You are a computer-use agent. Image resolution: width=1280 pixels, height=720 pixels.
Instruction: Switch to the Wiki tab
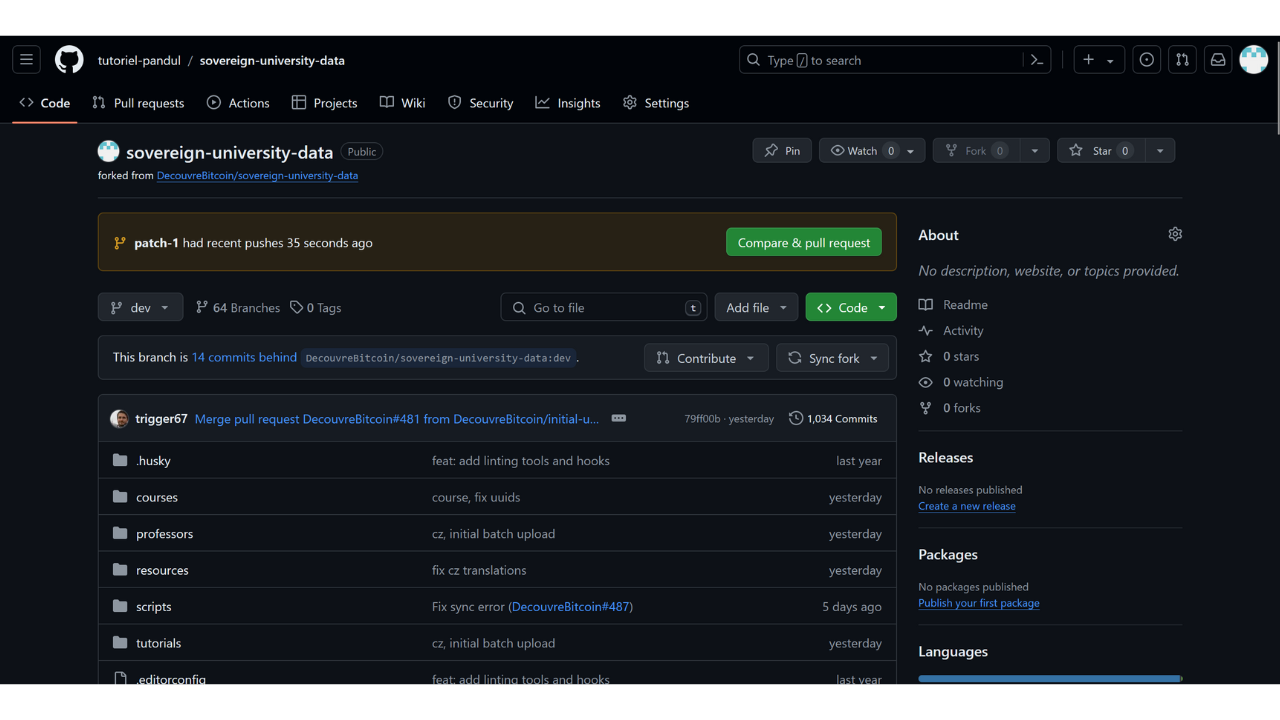click(x=403, y=103)
